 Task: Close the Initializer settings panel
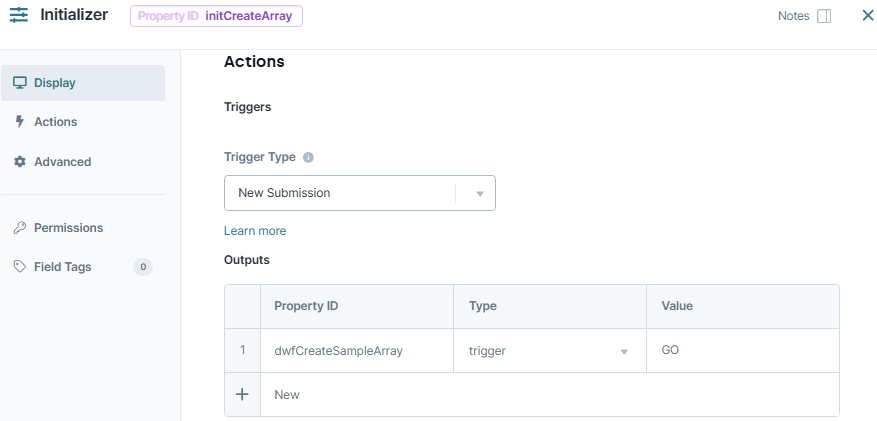867,15
